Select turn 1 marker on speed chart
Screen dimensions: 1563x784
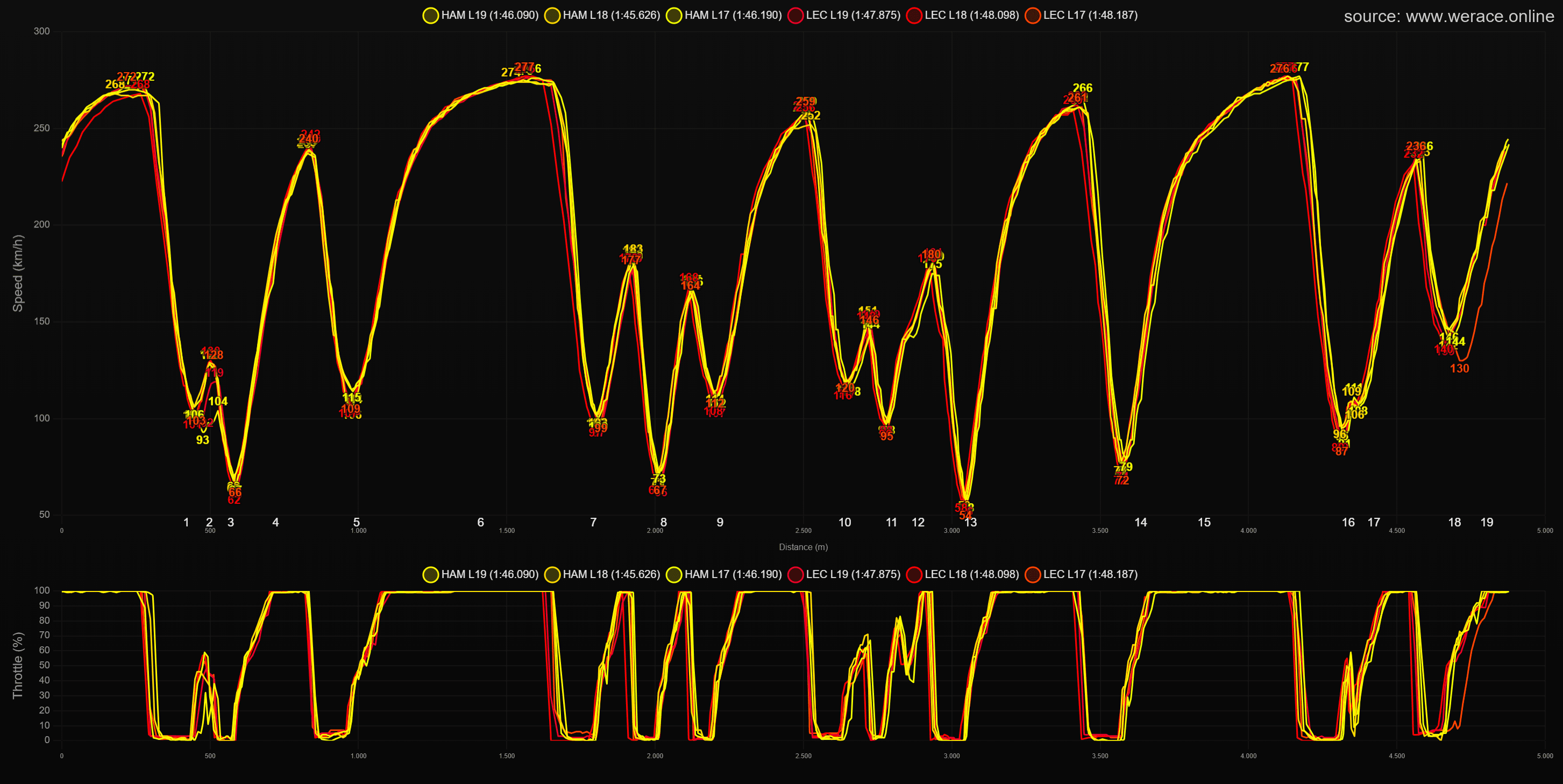186,523
